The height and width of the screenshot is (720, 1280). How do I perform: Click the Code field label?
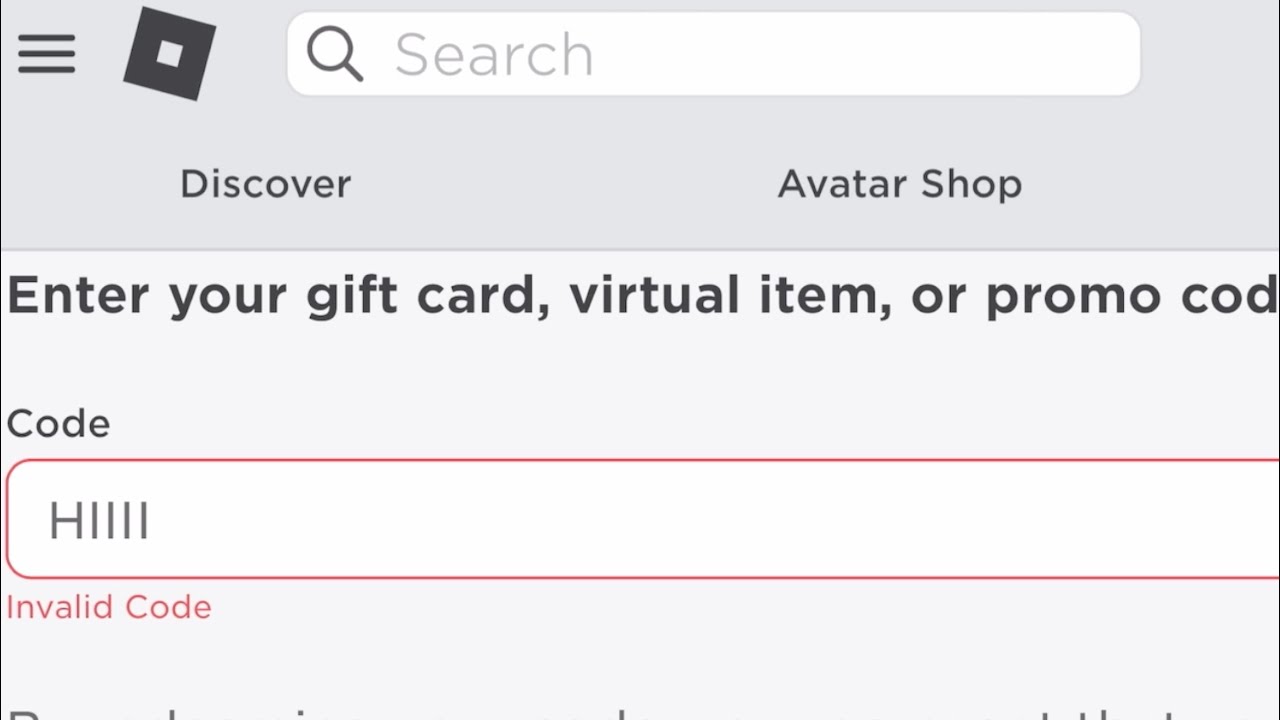pyautogui.click(x=58, y=424)
